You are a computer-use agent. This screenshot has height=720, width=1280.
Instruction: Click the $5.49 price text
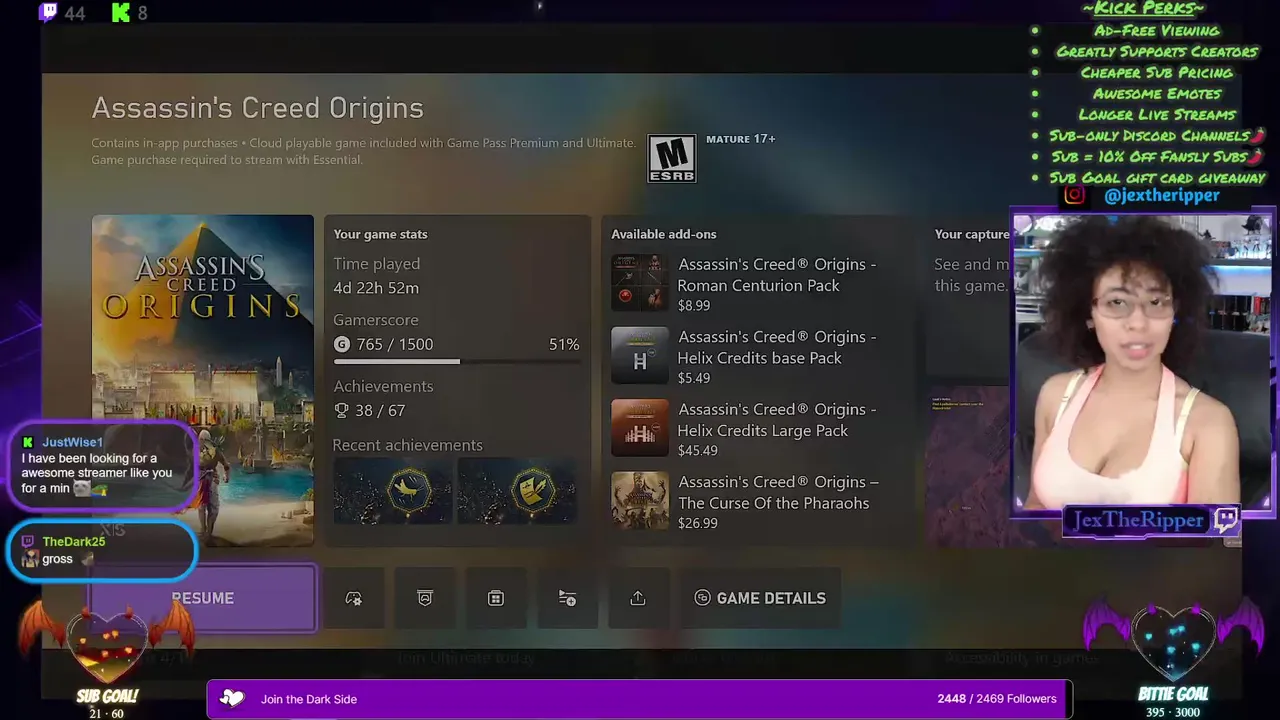(x=694, y=378)
